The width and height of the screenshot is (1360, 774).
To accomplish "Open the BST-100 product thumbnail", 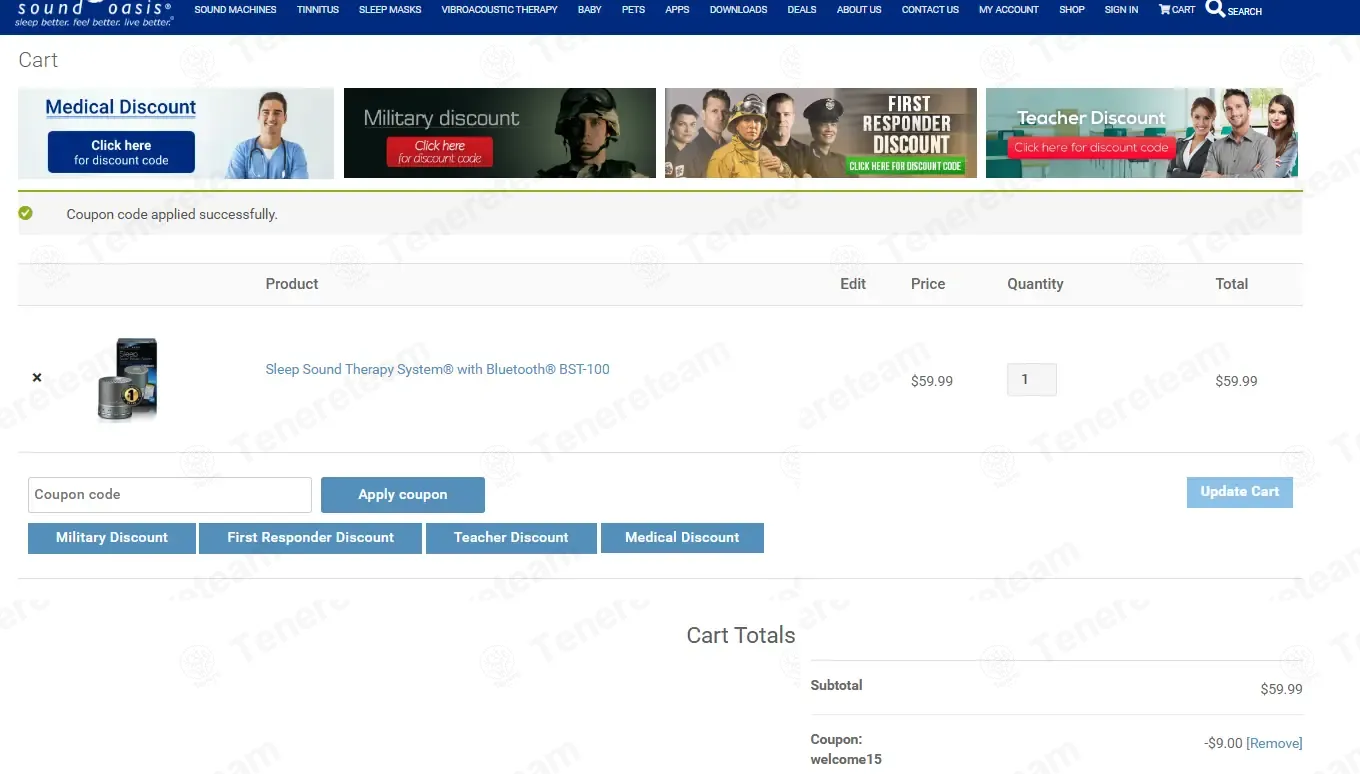I will pos(127,380).
